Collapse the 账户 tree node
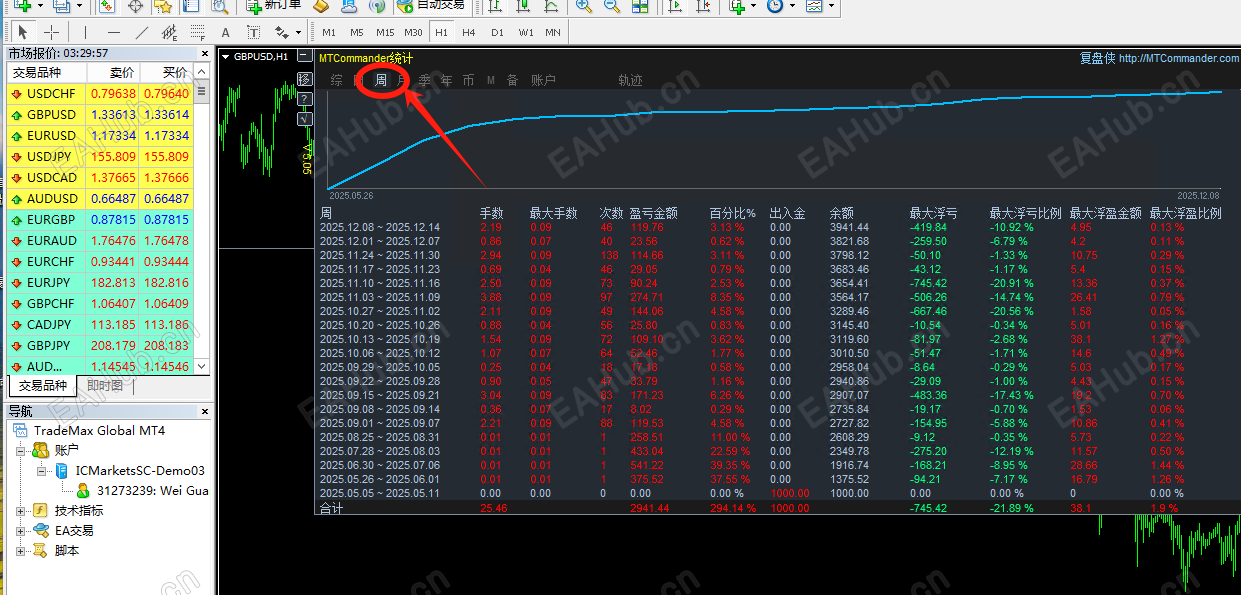1241x595 pixels. coord(21,450)
